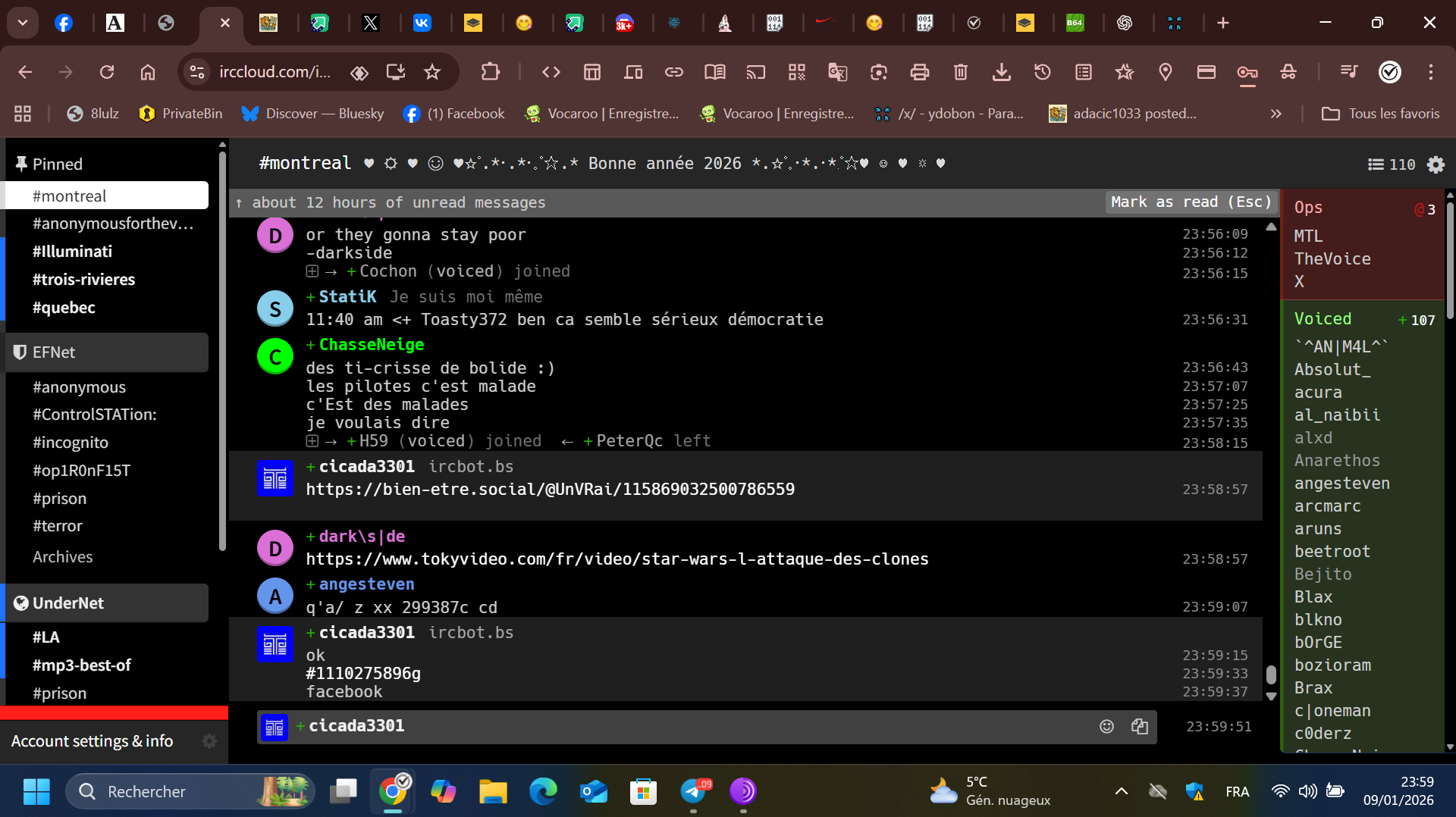Open the tokyvideo Star Wars link
The width and height of the screenshot is (1456, 817).
click(617, 559)
